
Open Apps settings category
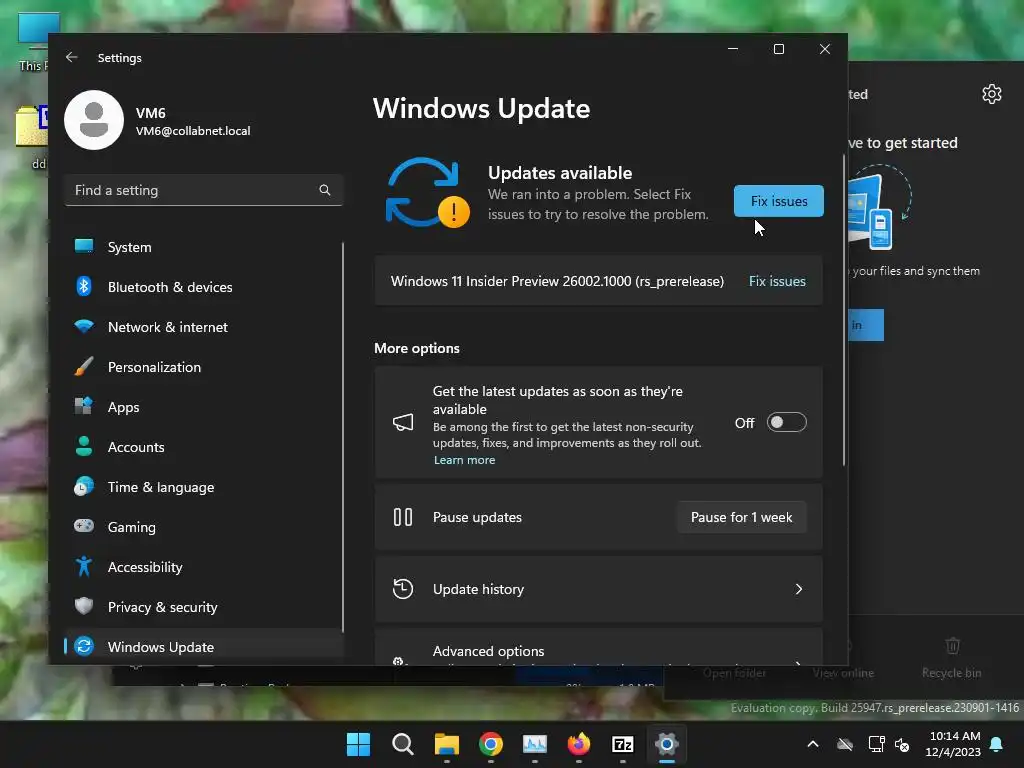(204, 407)
